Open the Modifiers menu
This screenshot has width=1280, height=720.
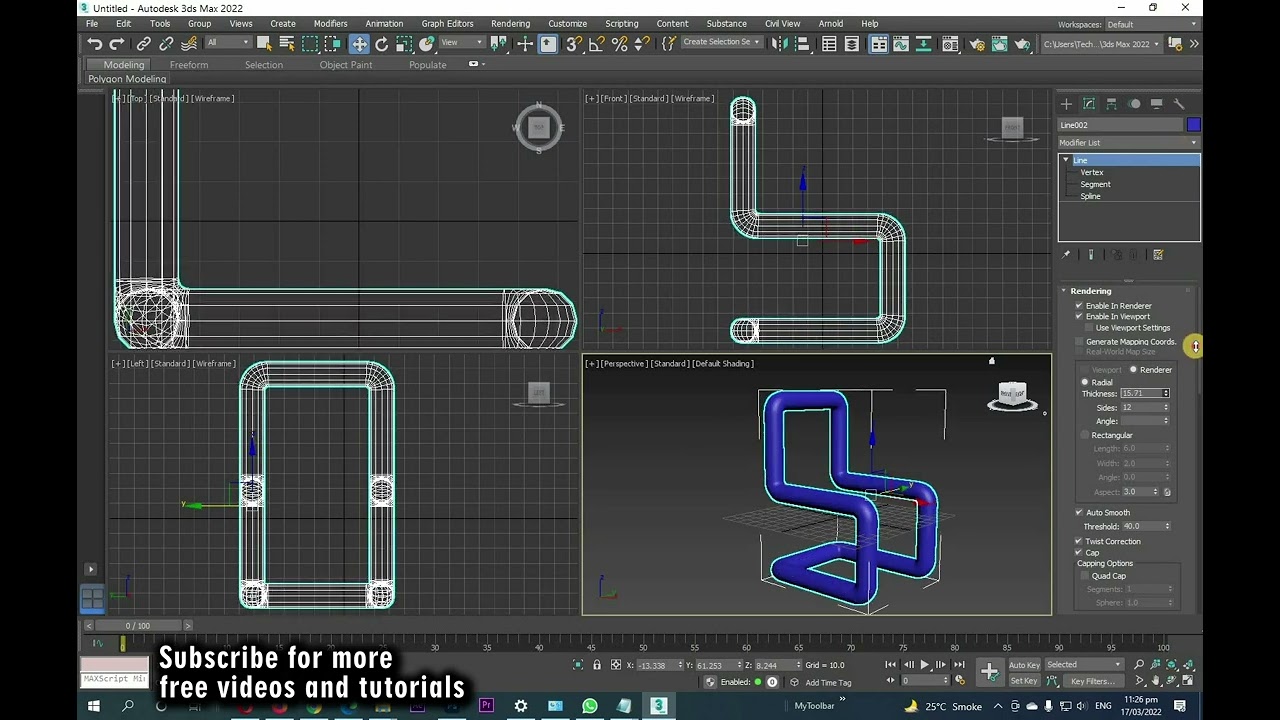[x=330, y=24]
